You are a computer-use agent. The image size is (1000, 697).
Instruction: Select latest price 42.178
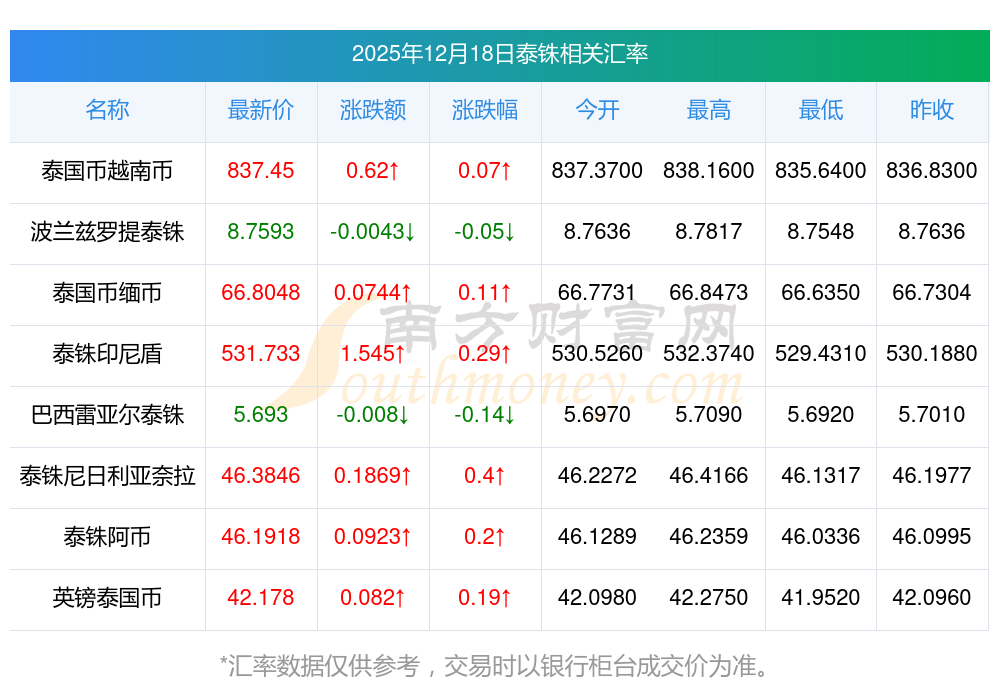coord(261,598)
